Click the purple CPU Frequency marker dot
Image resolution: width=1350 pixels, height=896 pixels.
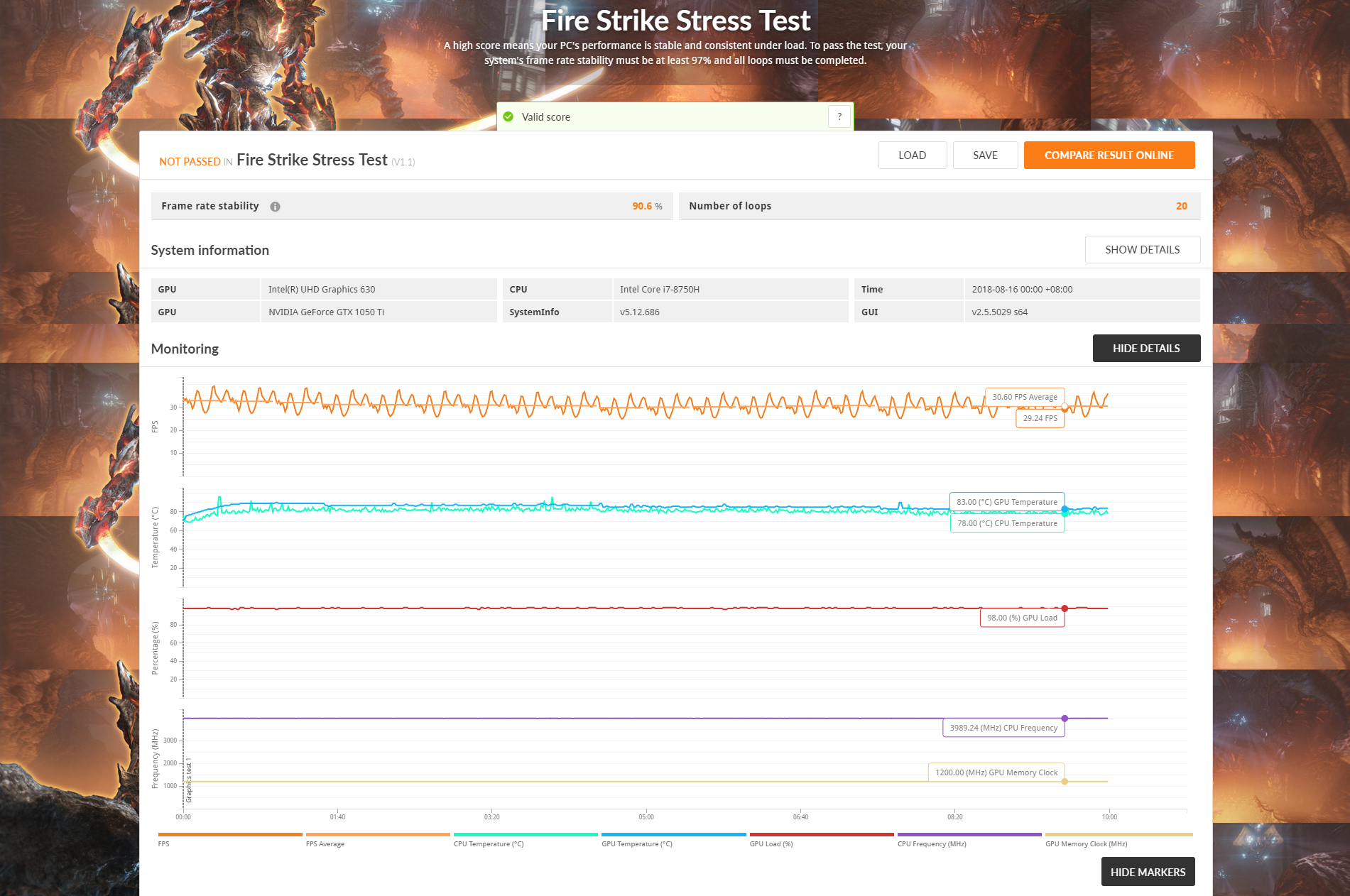click(1065, 719)
